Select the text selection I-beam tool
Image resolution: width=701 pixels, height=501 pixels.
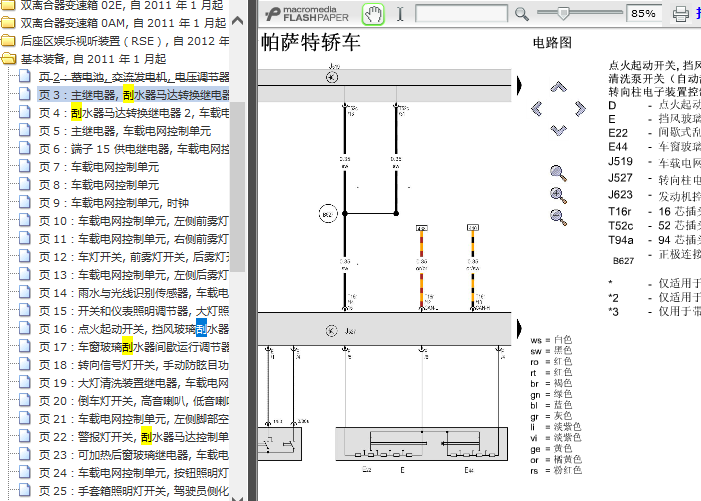coord(400,14)
